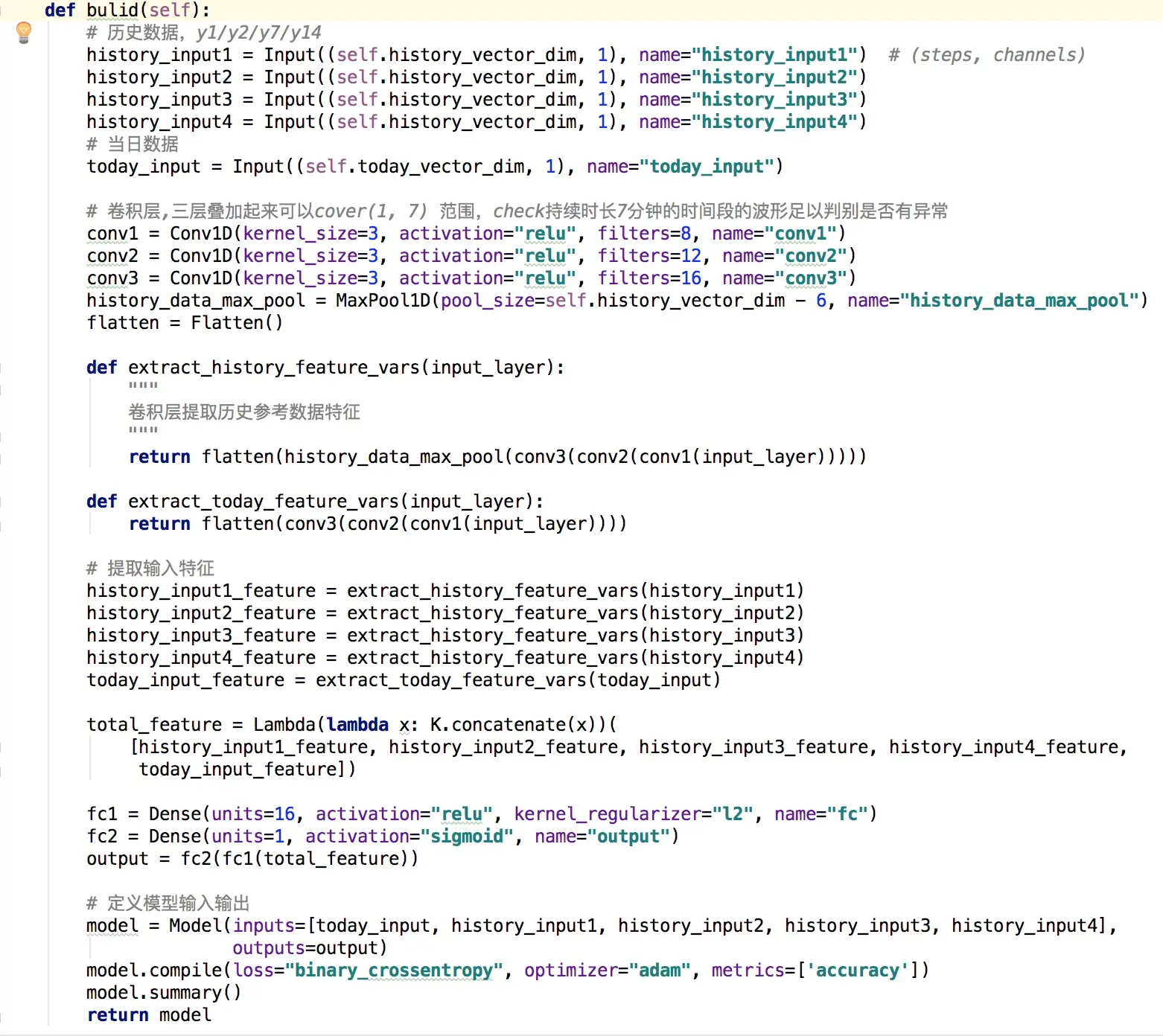Click fc2(fc1(total_feature)) expression

coord(299,859)
